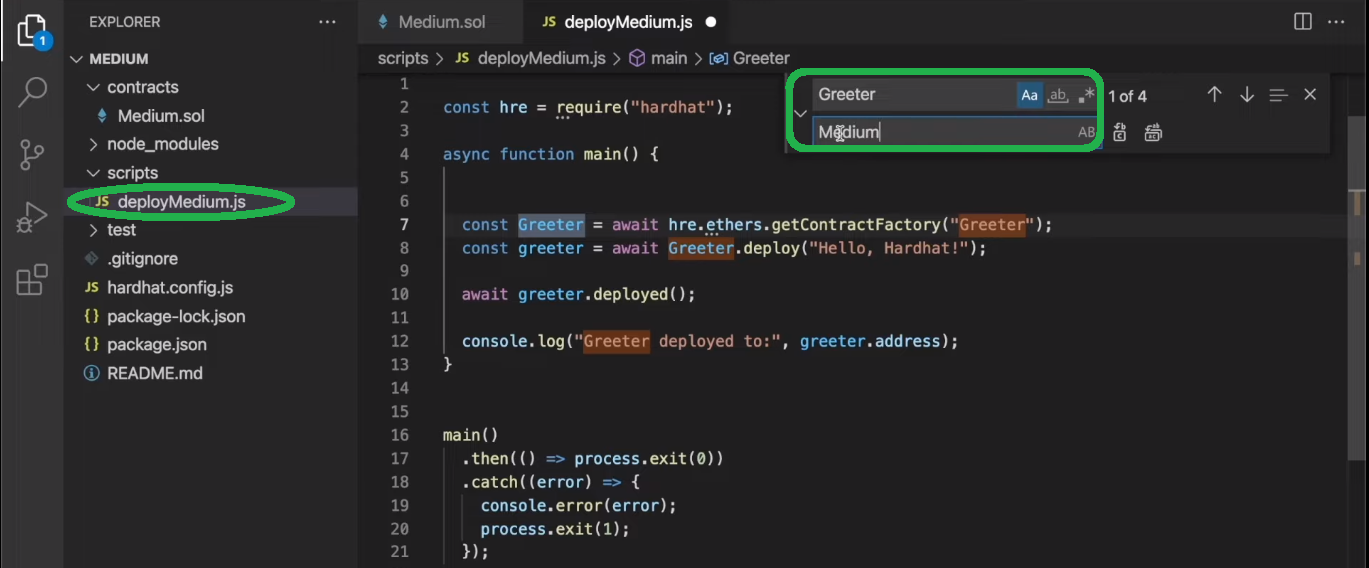Click the '1 of 4' match counter
Image resolution: width=1369 pixels, height=568 pixels.
click(1127, 96)
